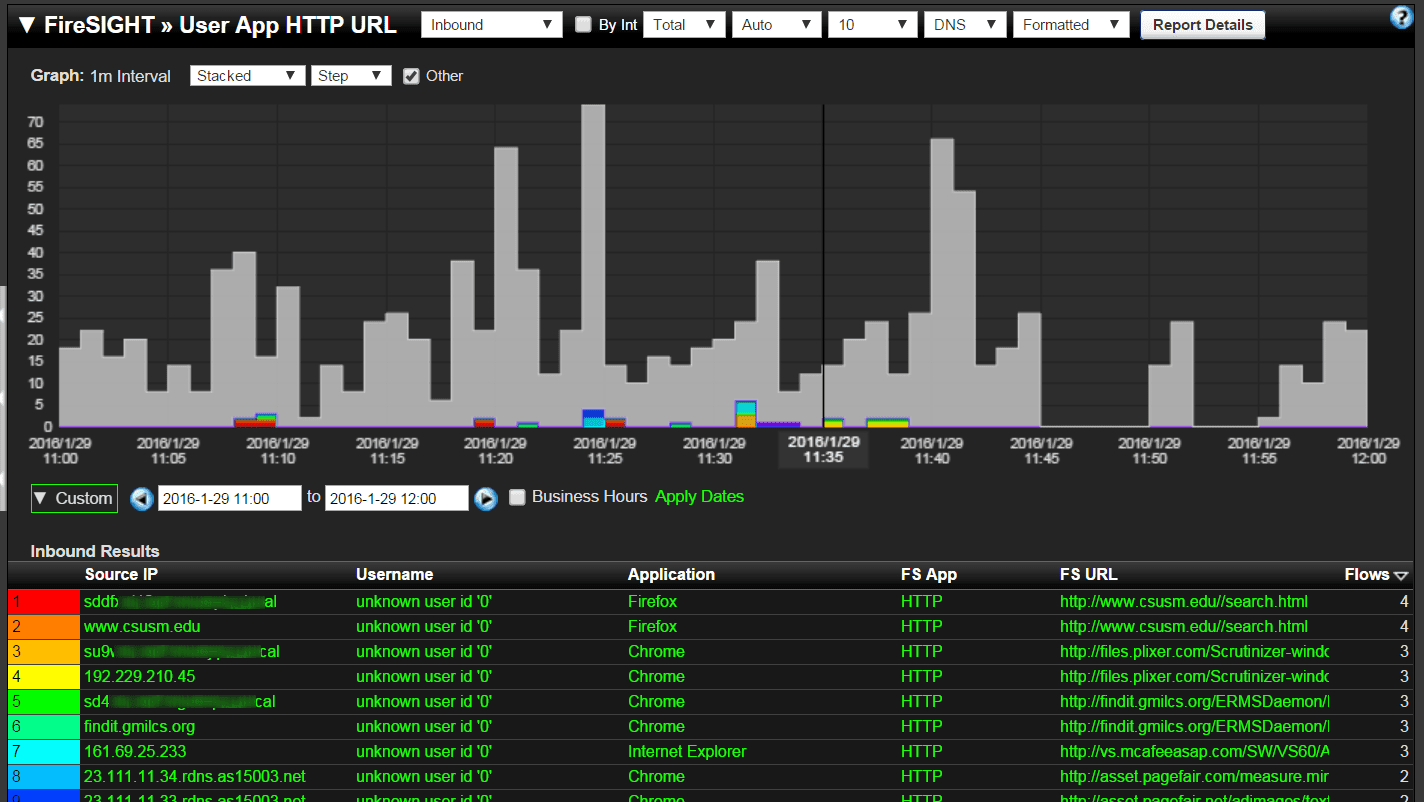Click the green swatch for row 5
Viewport: 1424px width, 802px height.
point(44,702)
